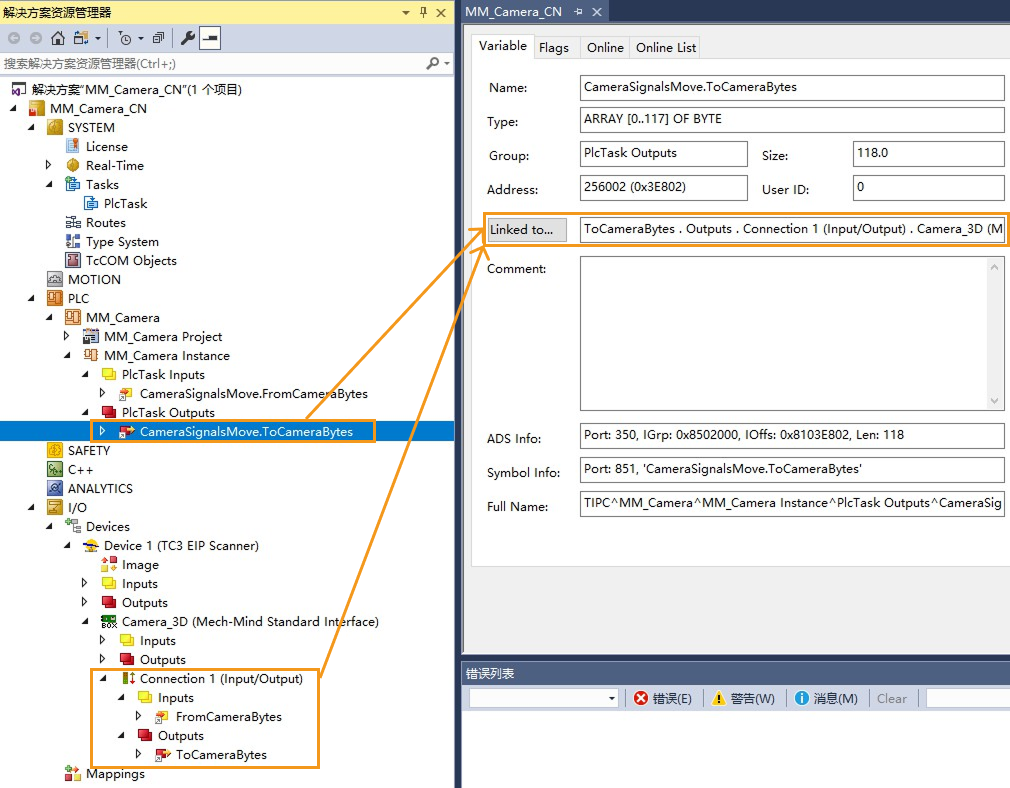The image size is (1010, 788).
Task: Click the Switch Views icon next to Home
Action: pos(80,38)
